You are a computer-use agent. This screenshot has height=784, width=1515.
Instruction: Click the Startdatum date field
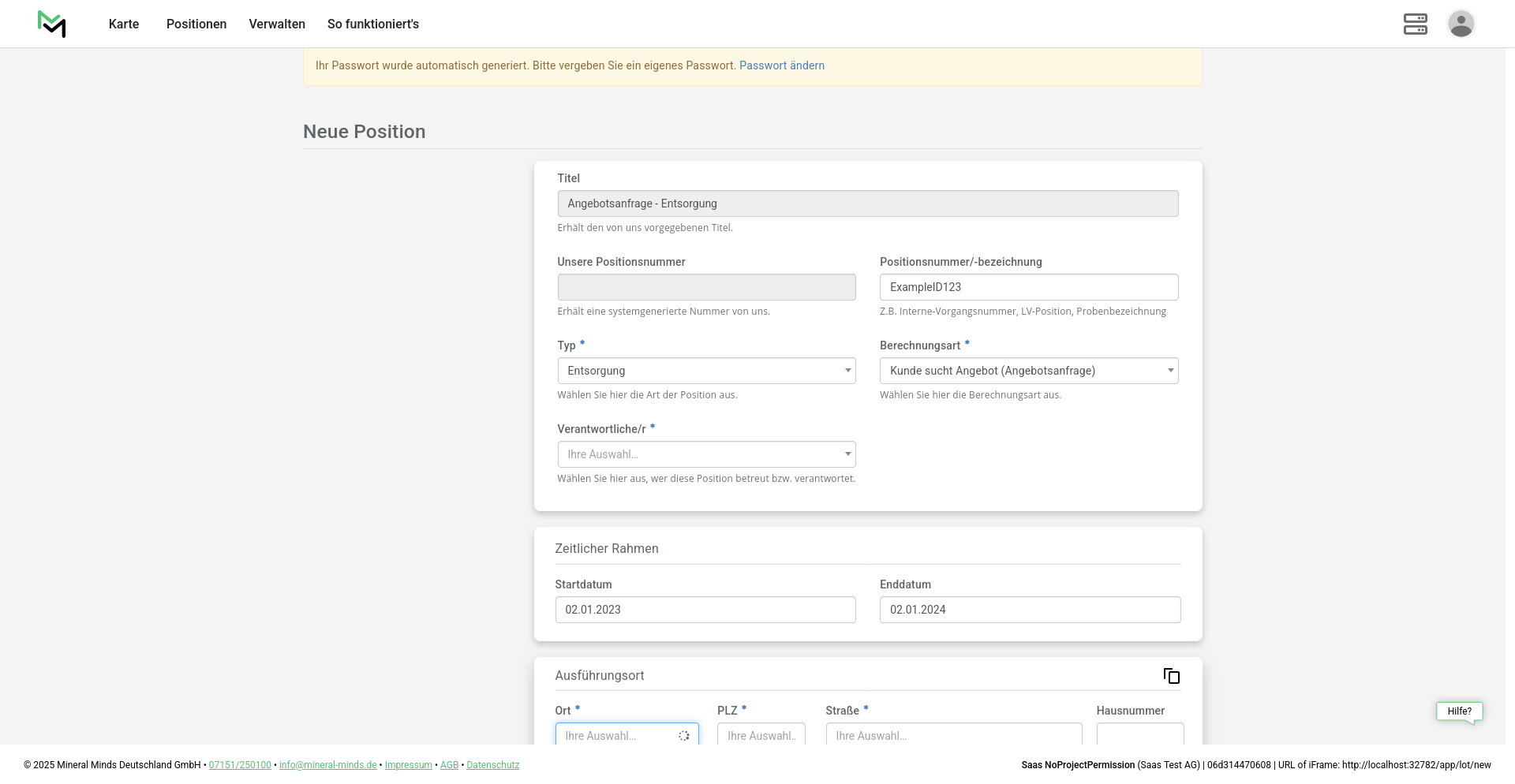click(x=705, y=610)
